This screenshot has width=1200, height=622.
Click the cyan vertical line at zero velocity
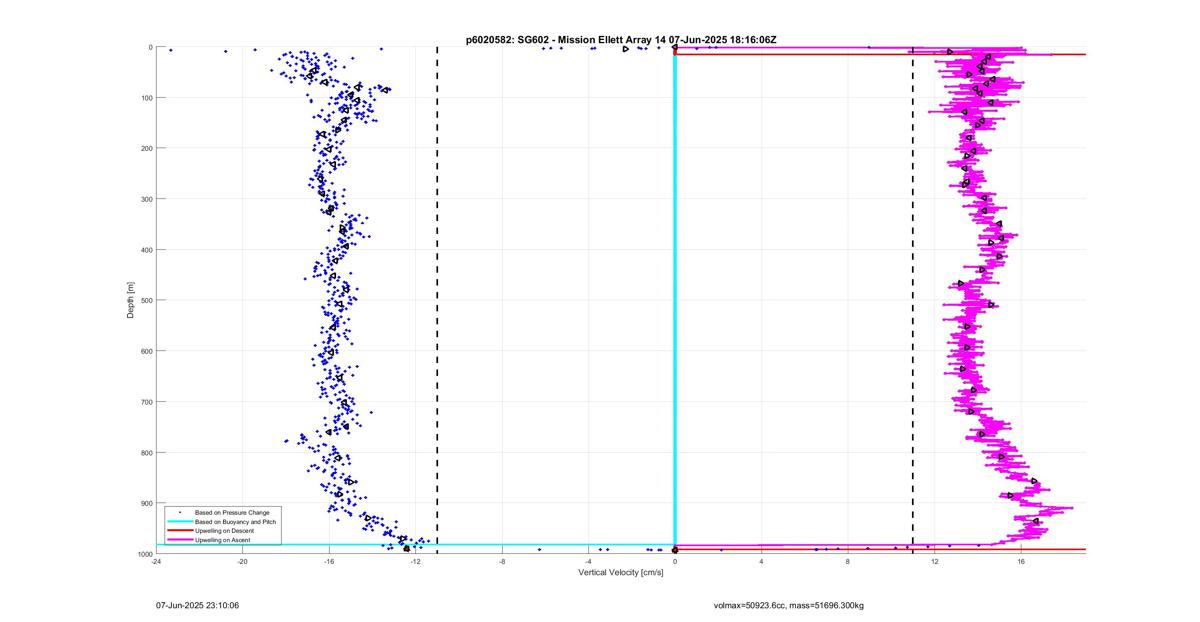[x=675, y=300]
